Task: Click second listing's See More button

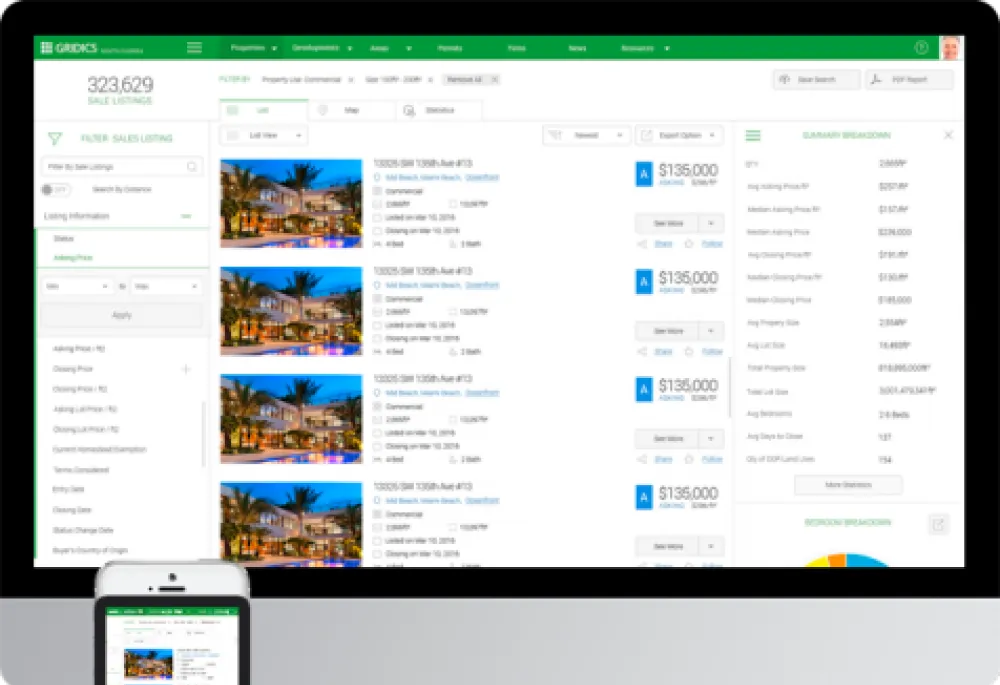Action: click(668, 331)
